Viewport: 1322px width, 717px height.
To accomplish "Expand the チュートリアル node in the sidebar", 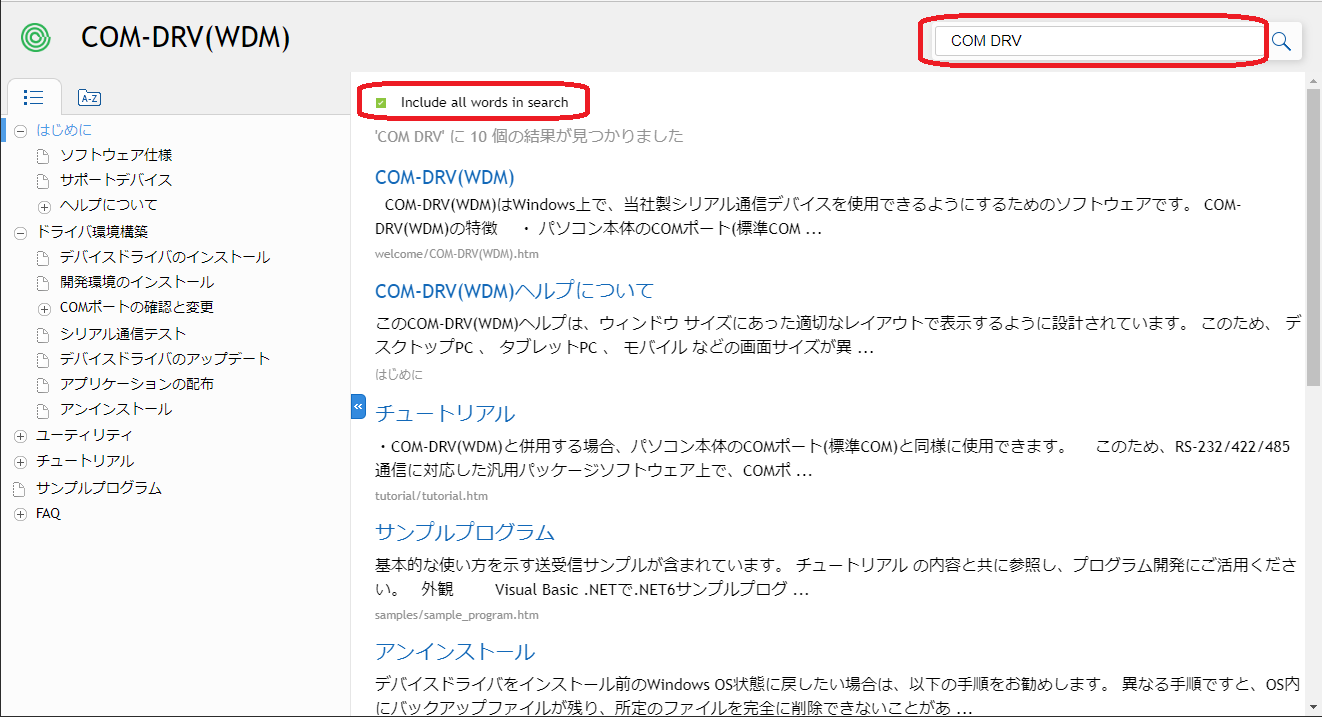I will (x=20, y=462).
